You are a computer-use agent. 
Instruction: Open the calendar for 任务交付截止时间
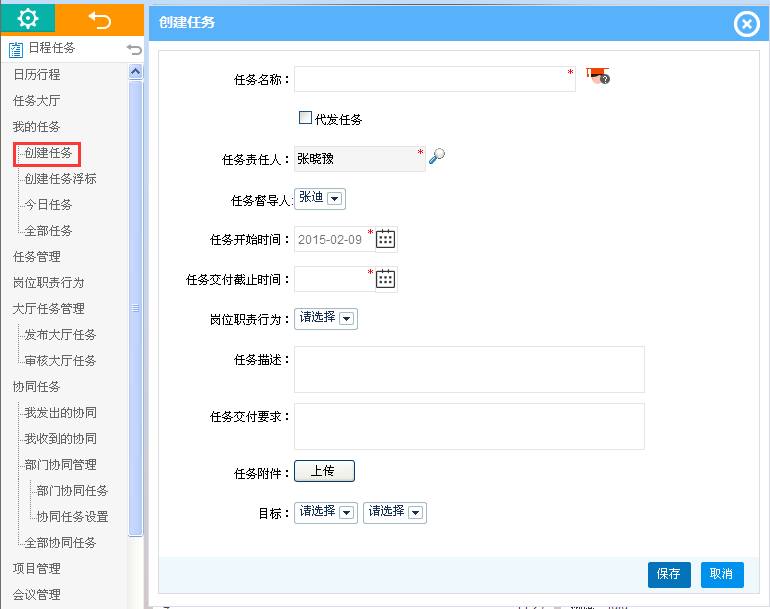pos(385,279)
